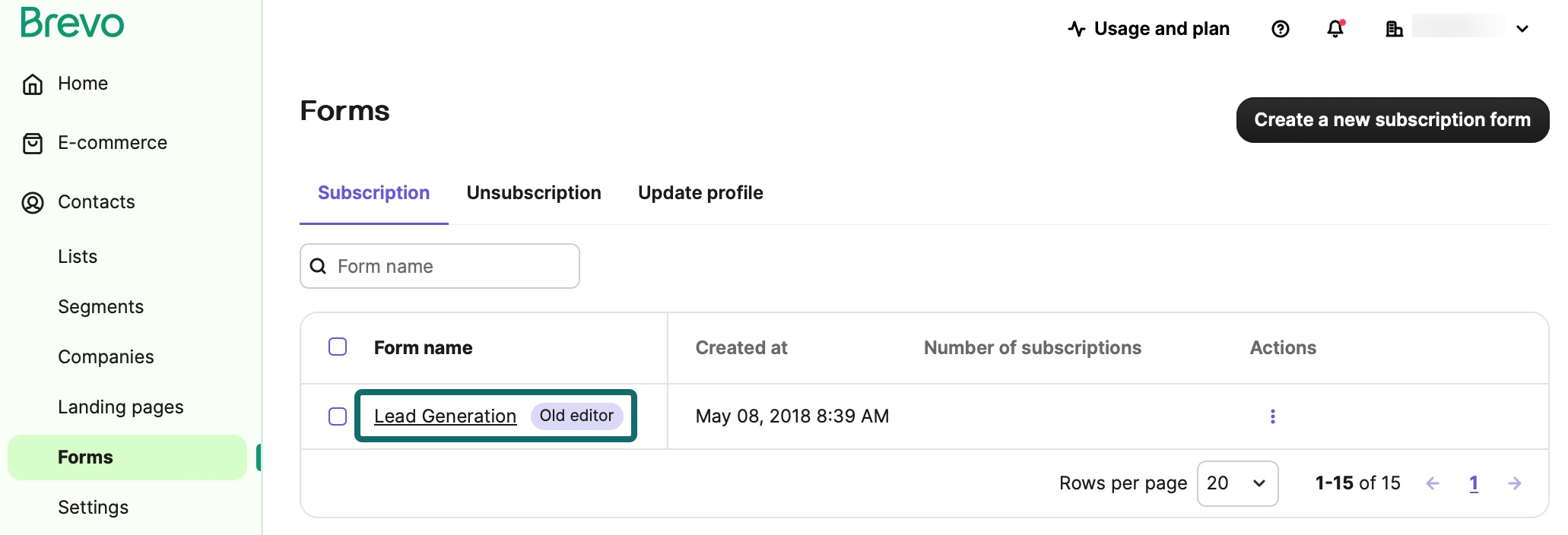
Task: Click the Usage and plan activity icon
Action: [x=1076, y=29]
